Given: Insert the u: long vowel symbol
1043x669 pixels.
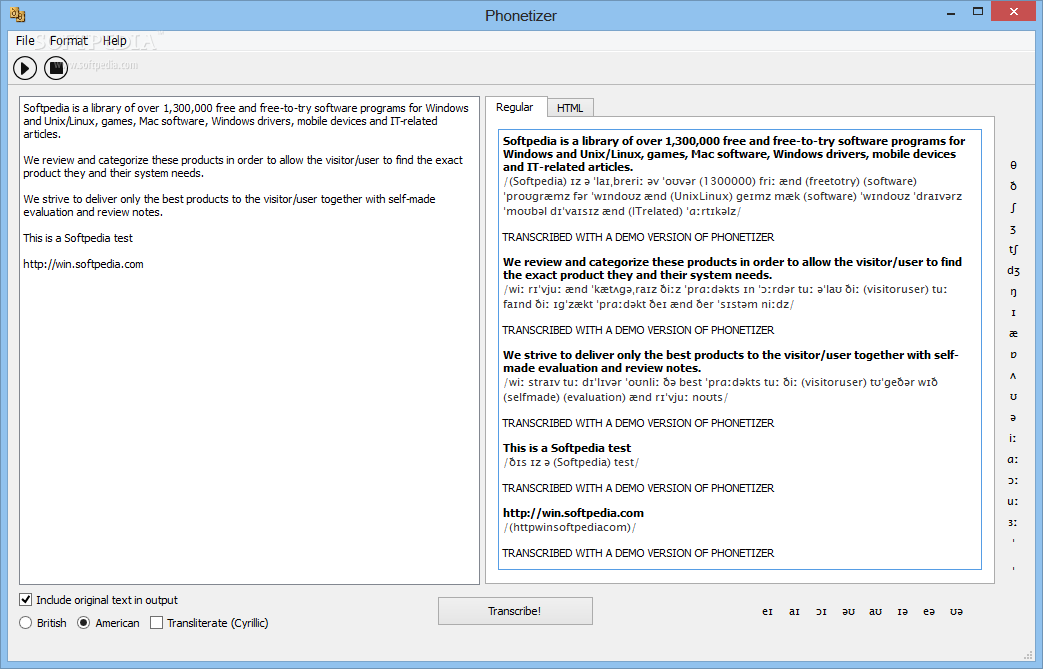Looking at the screenshot, I should [1013, 501].
